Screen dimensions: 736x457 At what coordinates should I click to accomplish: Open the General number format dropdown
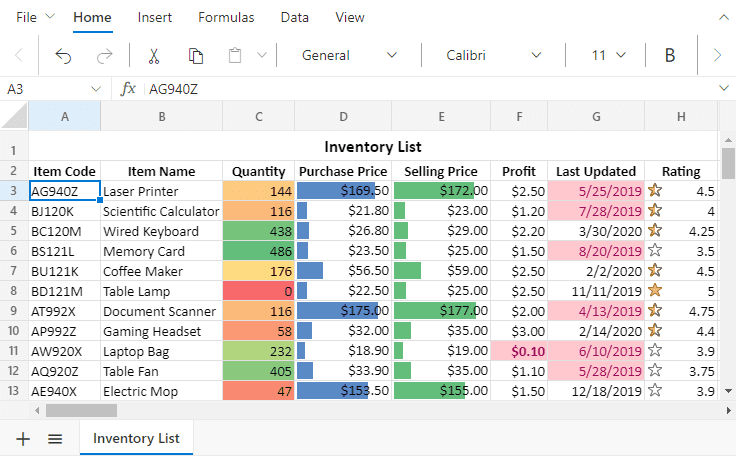pyautogui.click(x=349, y=55)
